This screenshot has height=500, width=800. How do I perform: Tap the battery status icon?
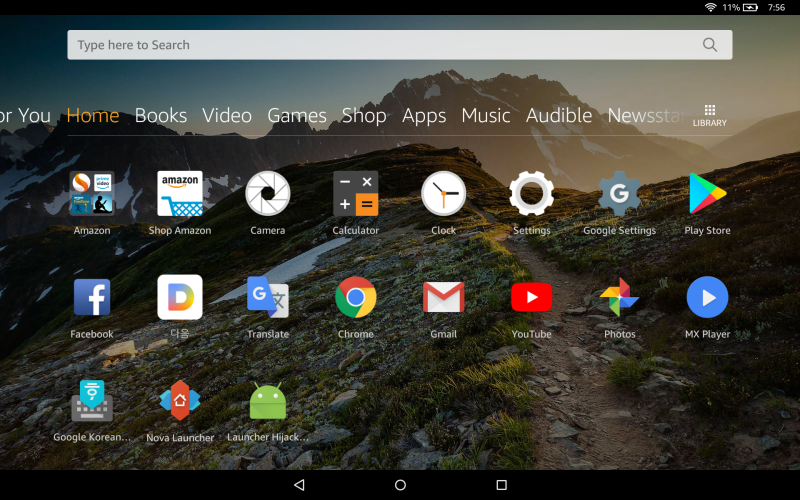pos(751,7)
